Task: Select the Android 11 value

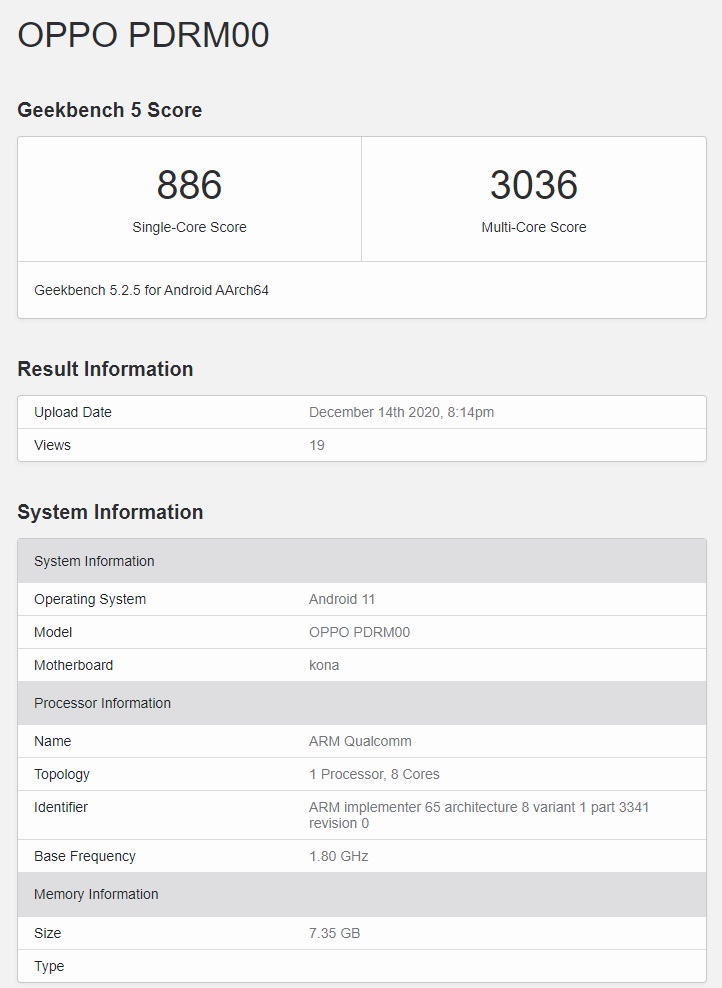Action: click(341, 599)
